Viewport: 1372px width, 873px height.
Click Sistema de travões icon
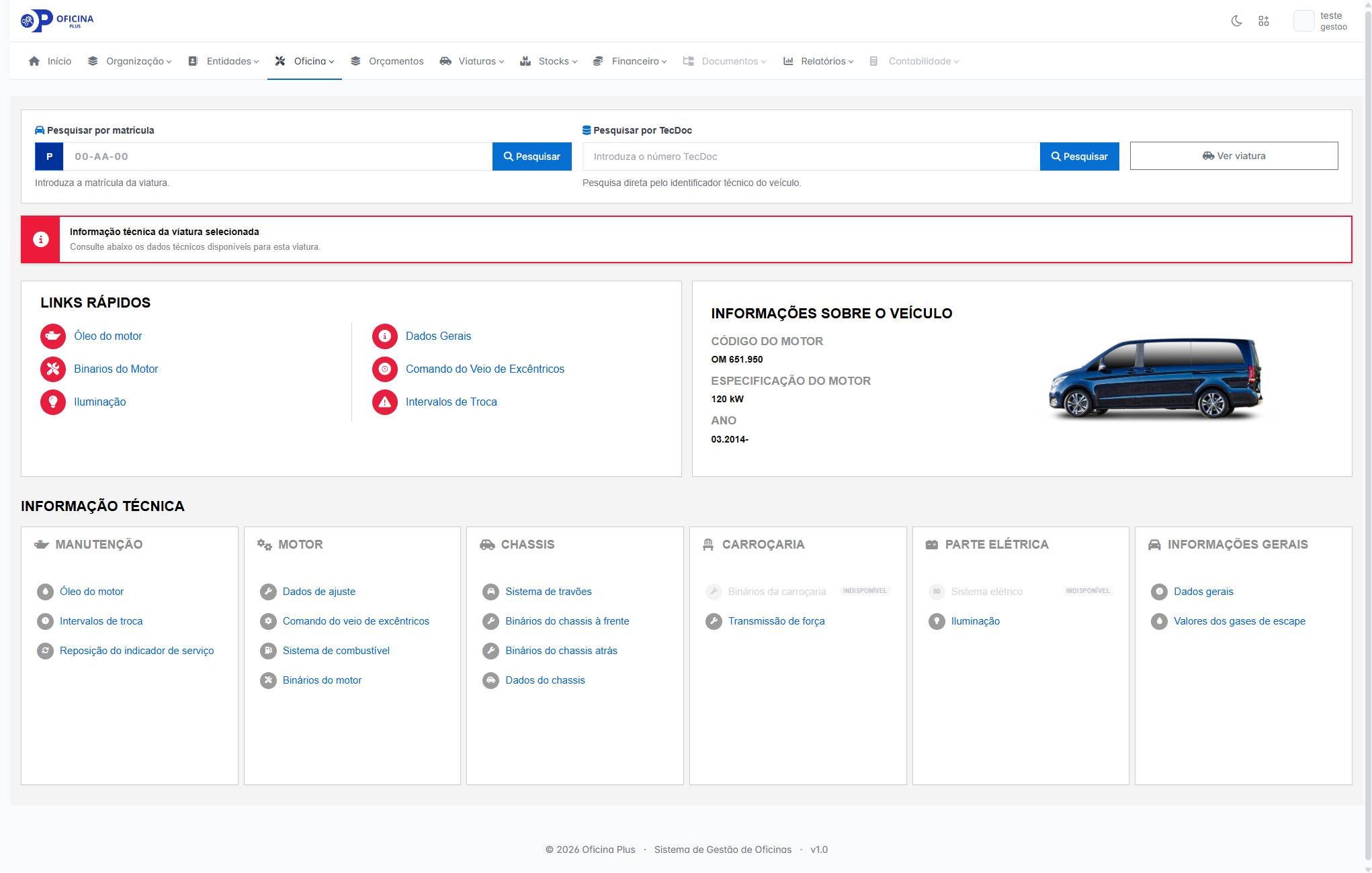point(490,592)
